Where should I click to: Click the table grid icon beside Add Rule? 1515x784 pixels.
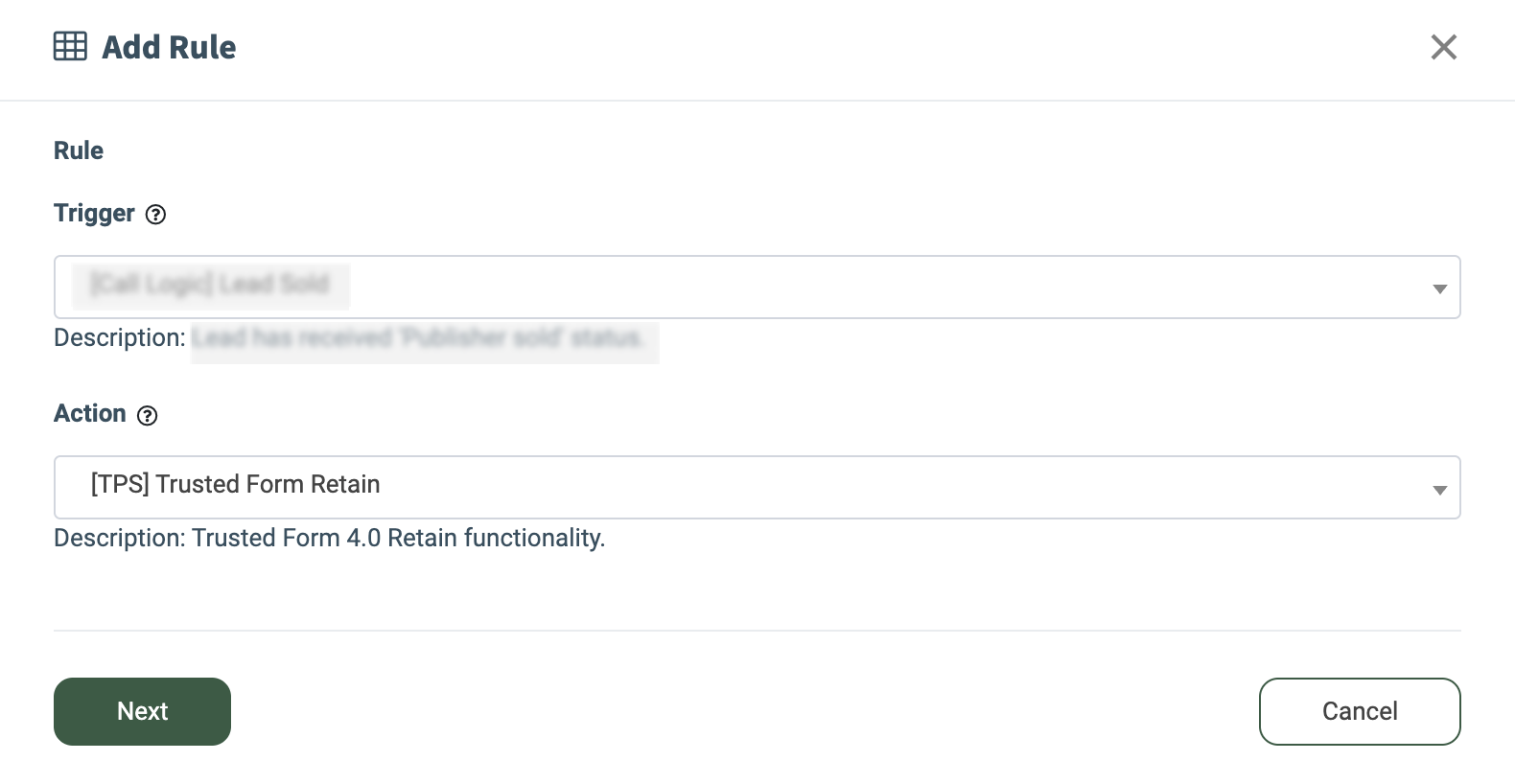tap(70, 46)
